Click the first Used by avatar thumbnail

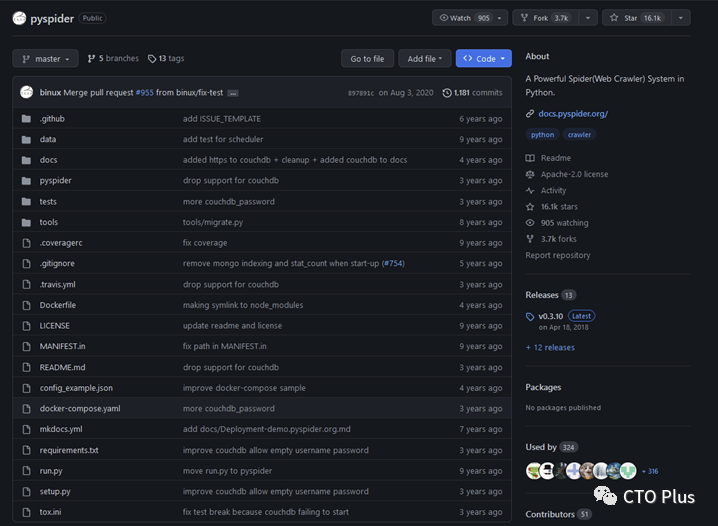[534, 471]
